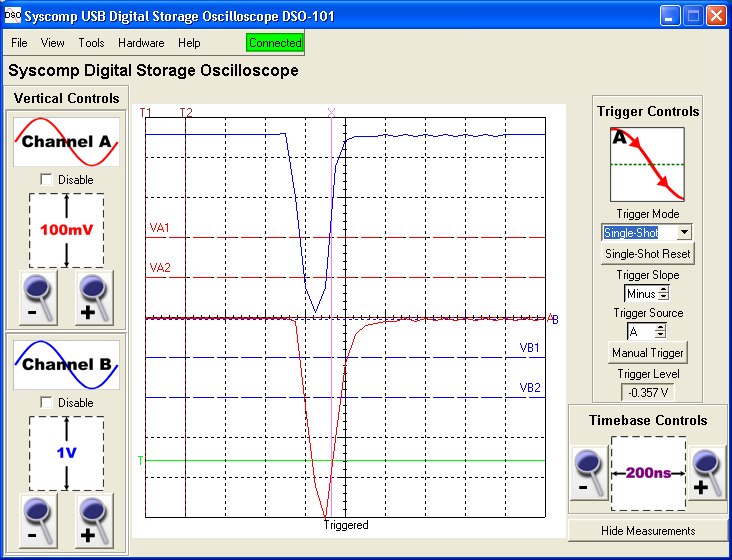Click the Hide Measurements button
The image size is (732, 560).
[647, 530]
